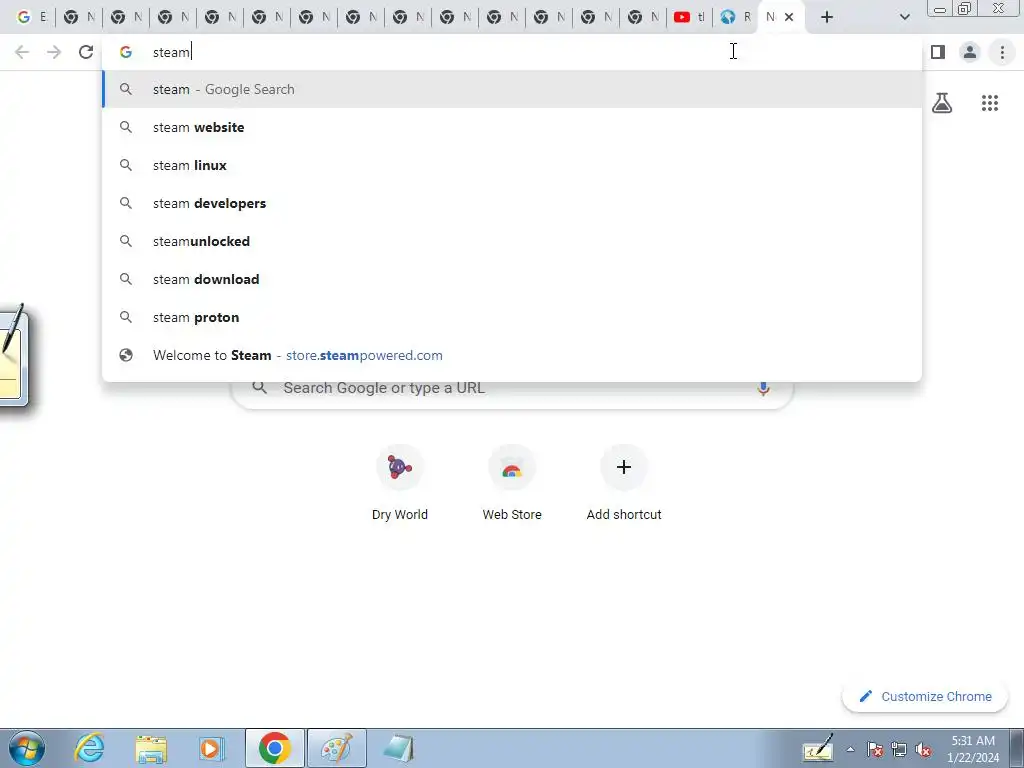Viewport: 1024px width, 768px height.
Task: Click the muted volume tray icon
Action: (923, 749)
